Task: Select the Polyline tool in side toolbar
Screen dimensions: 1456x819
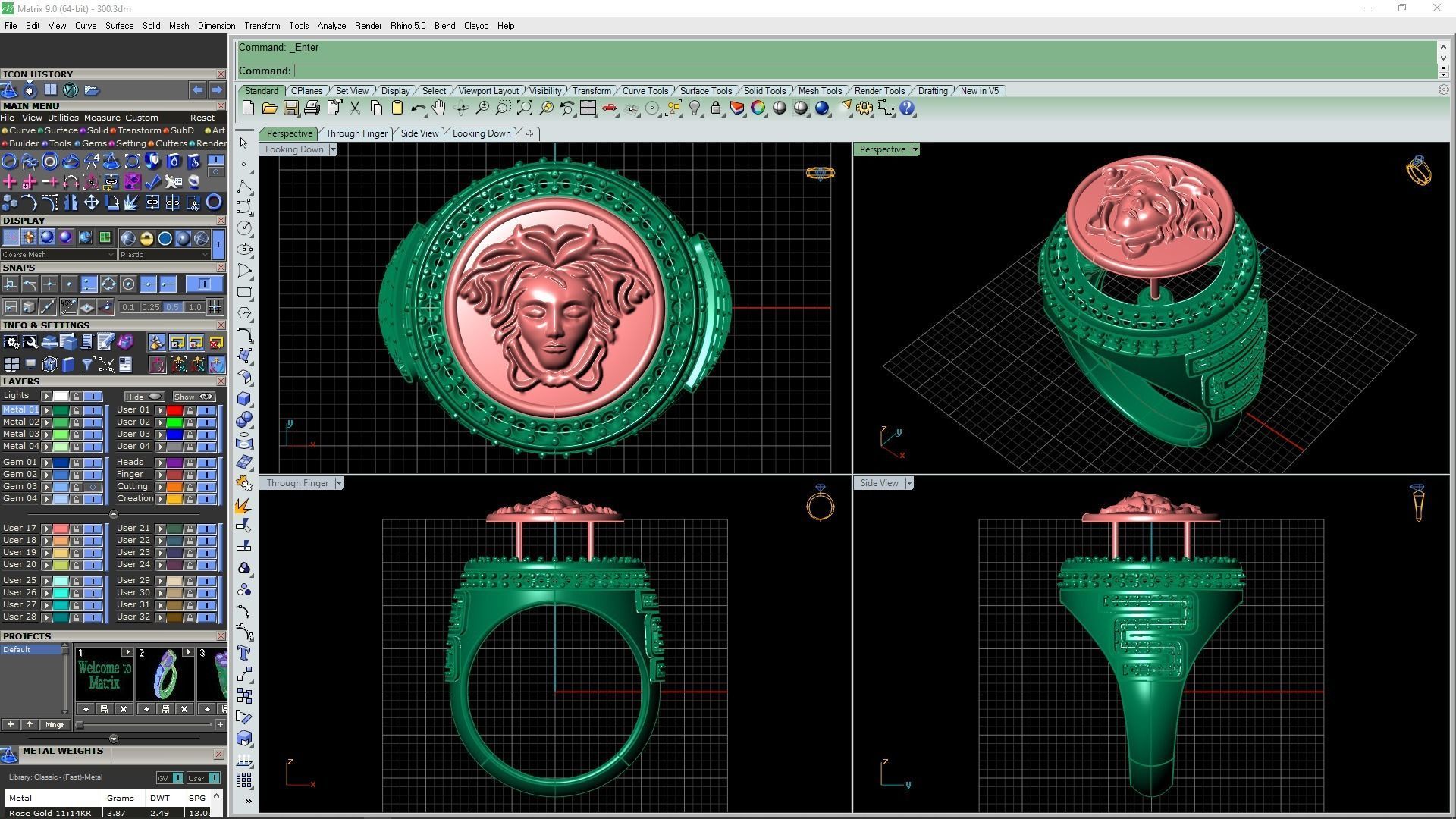Action: (244, 186)
